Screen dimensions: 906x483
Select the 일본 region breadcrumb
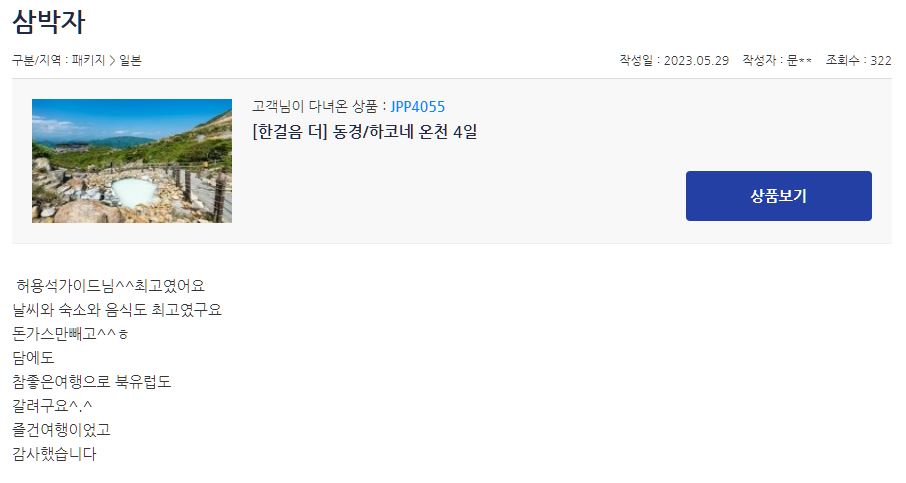coord(131,60)
